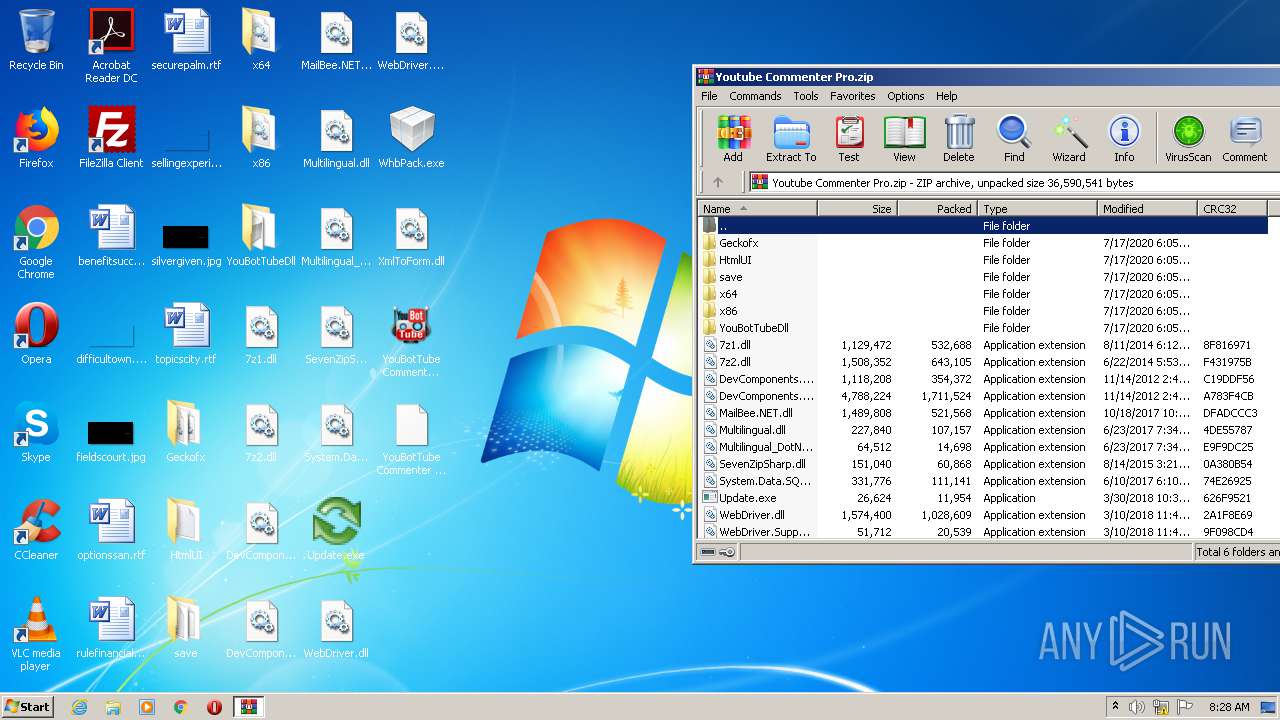Open the File menu in WinRAR
1280x720 pixels.
pos(709,96)
